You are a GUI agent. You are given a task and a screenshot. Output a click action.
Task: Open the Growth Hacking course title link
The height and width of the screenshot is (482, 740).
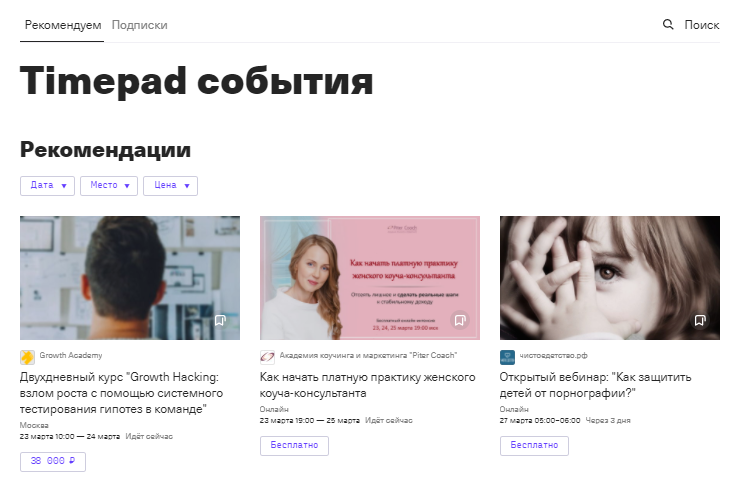pos(121,393)
